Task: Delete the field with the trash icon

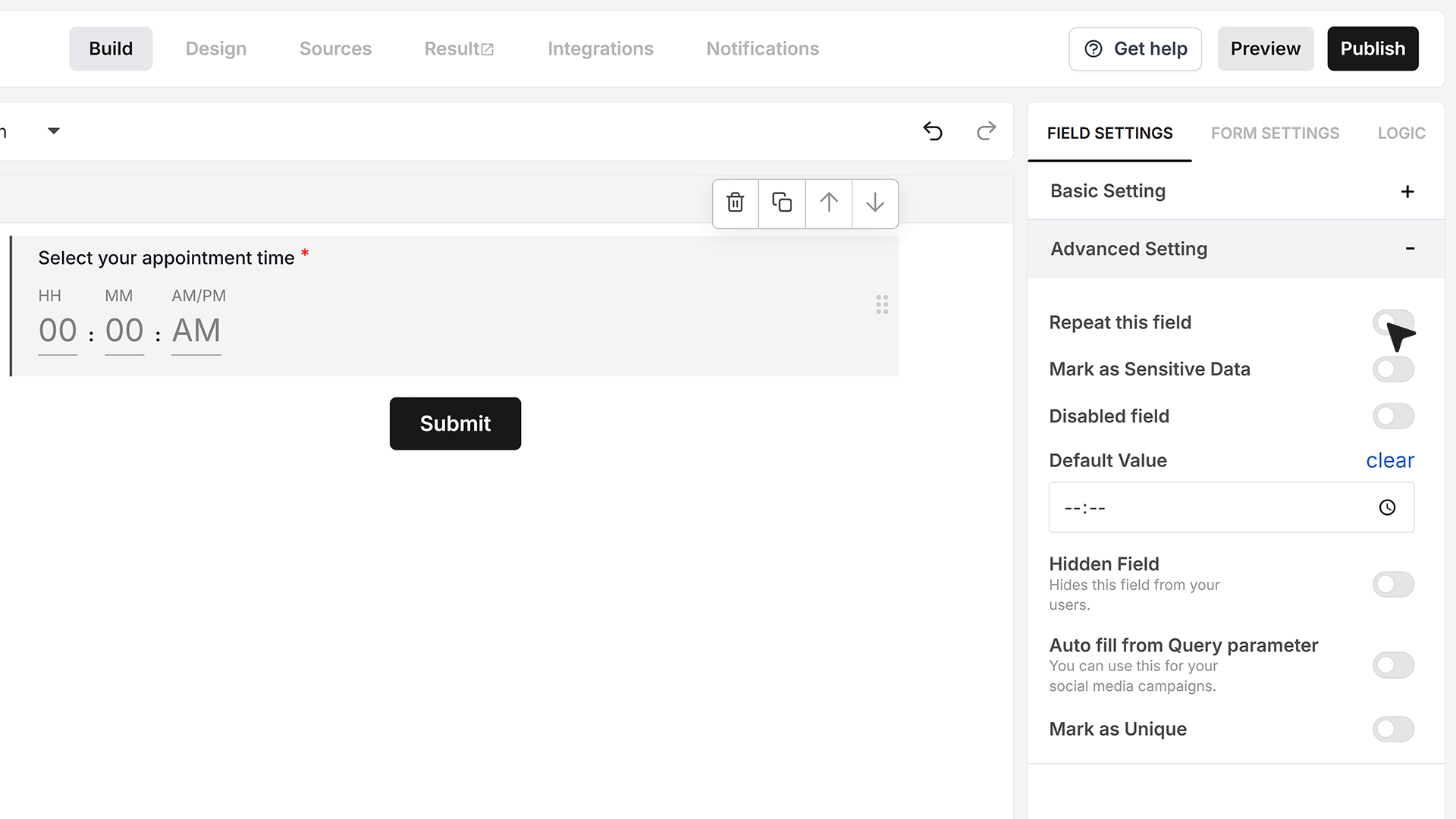Action: 735,202
